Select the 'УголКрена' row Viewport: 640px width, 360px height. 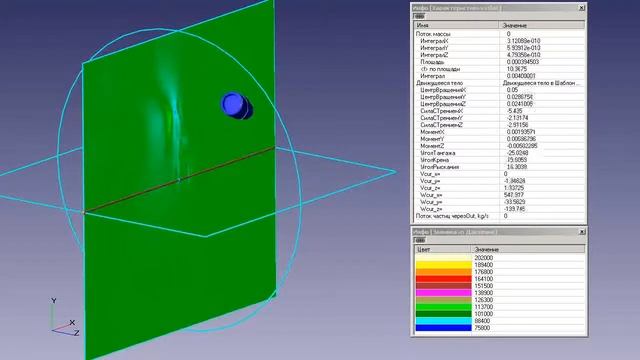499,160
